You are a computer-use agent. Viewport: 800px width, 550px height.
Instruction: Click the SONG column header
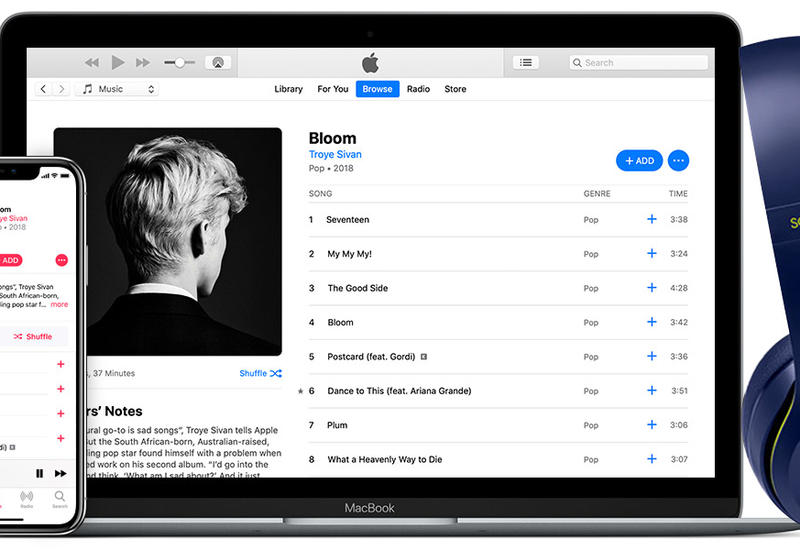[320, 193]
